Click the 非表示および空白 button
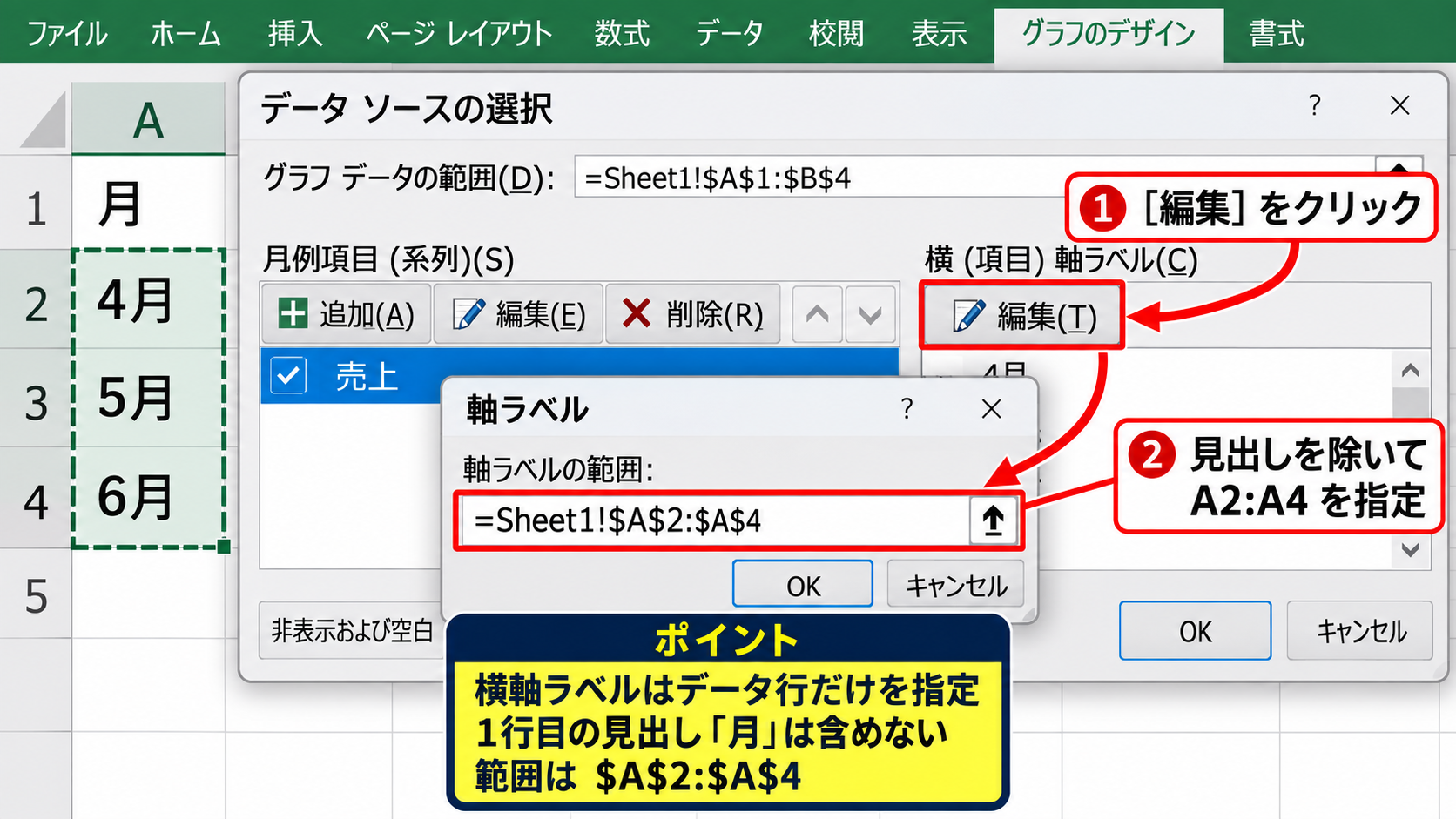This screenshot has height=819, width=1456. pos(352,630)
